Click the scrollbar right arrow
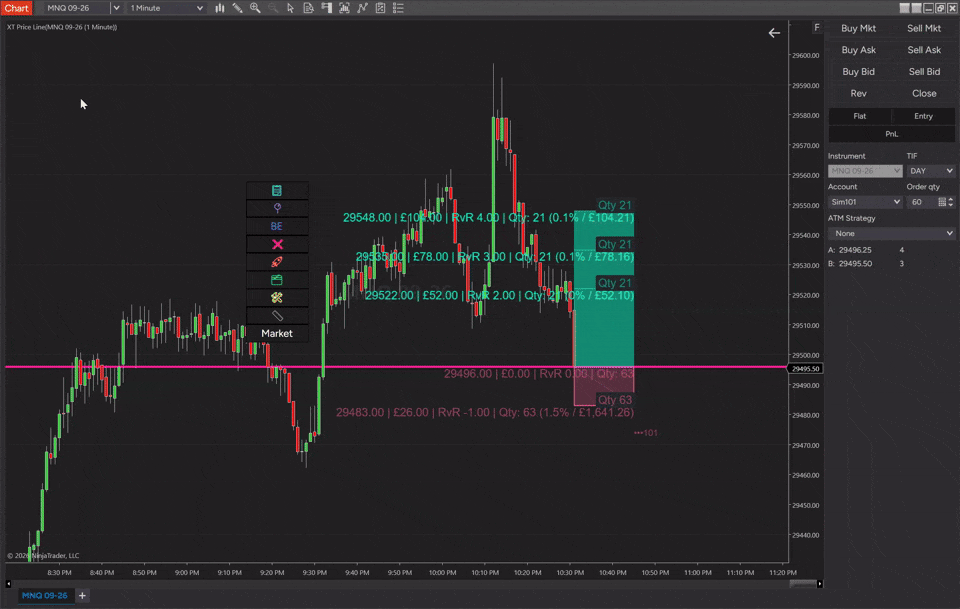The image size is (960, 609). pyautogui.click(x=820, y=584)
